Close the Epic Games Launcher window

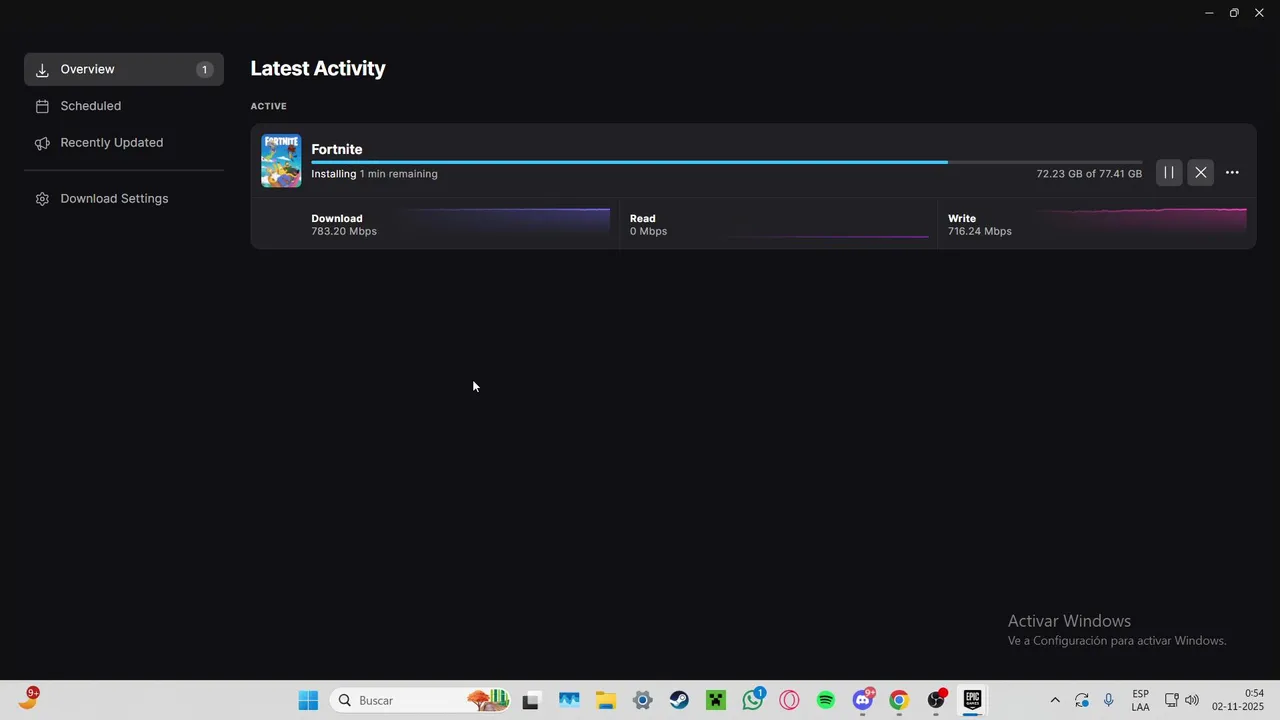(1259, 13)
